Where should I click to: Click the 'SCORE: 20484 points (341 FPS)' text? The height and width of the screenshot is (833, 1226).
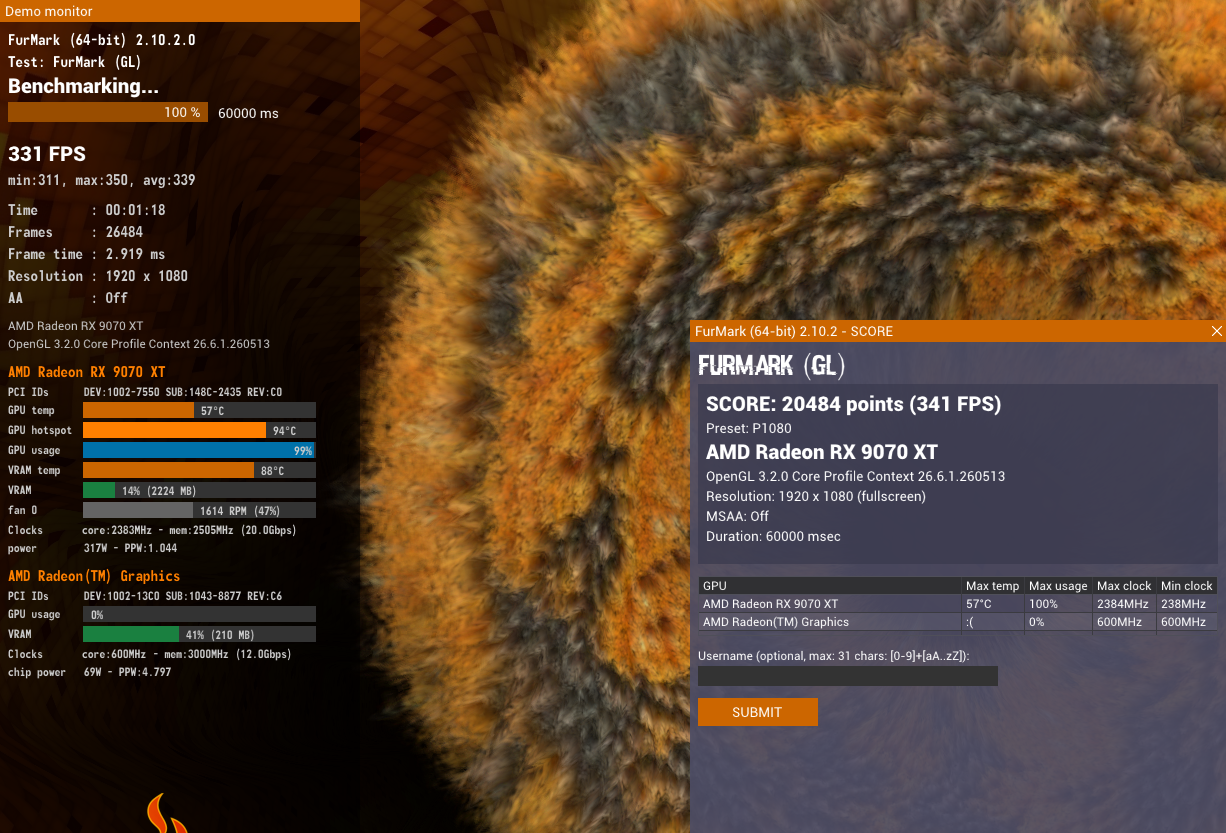[853, 404]
